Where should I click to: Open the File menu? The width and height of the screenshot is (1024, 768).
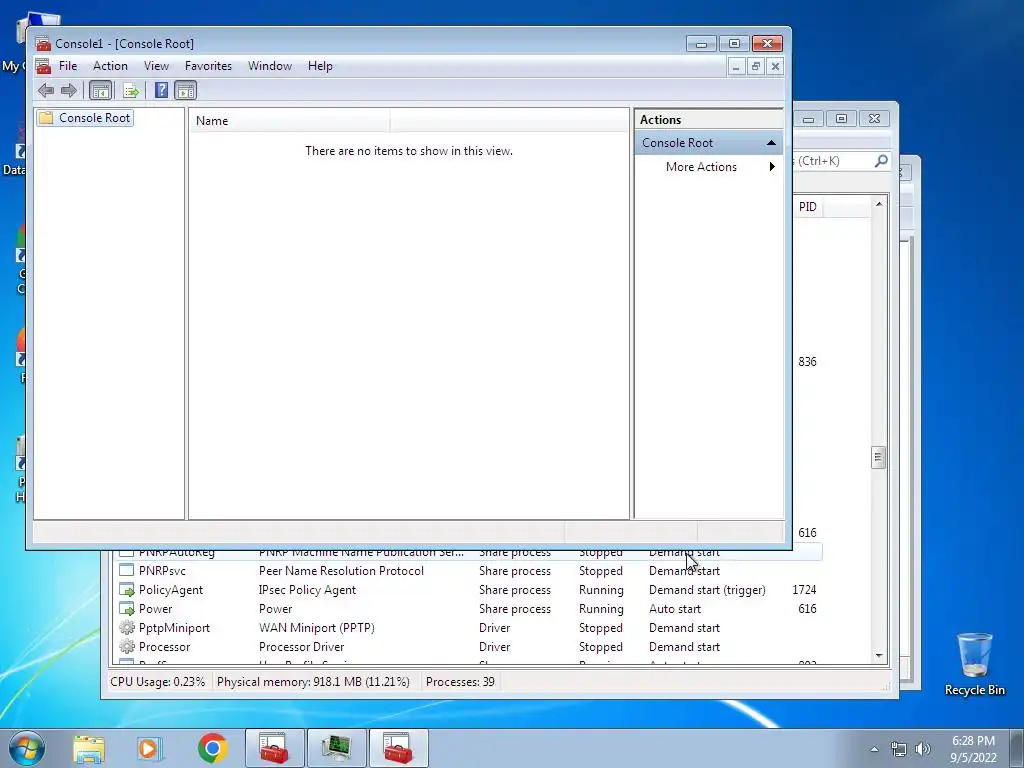68,66
